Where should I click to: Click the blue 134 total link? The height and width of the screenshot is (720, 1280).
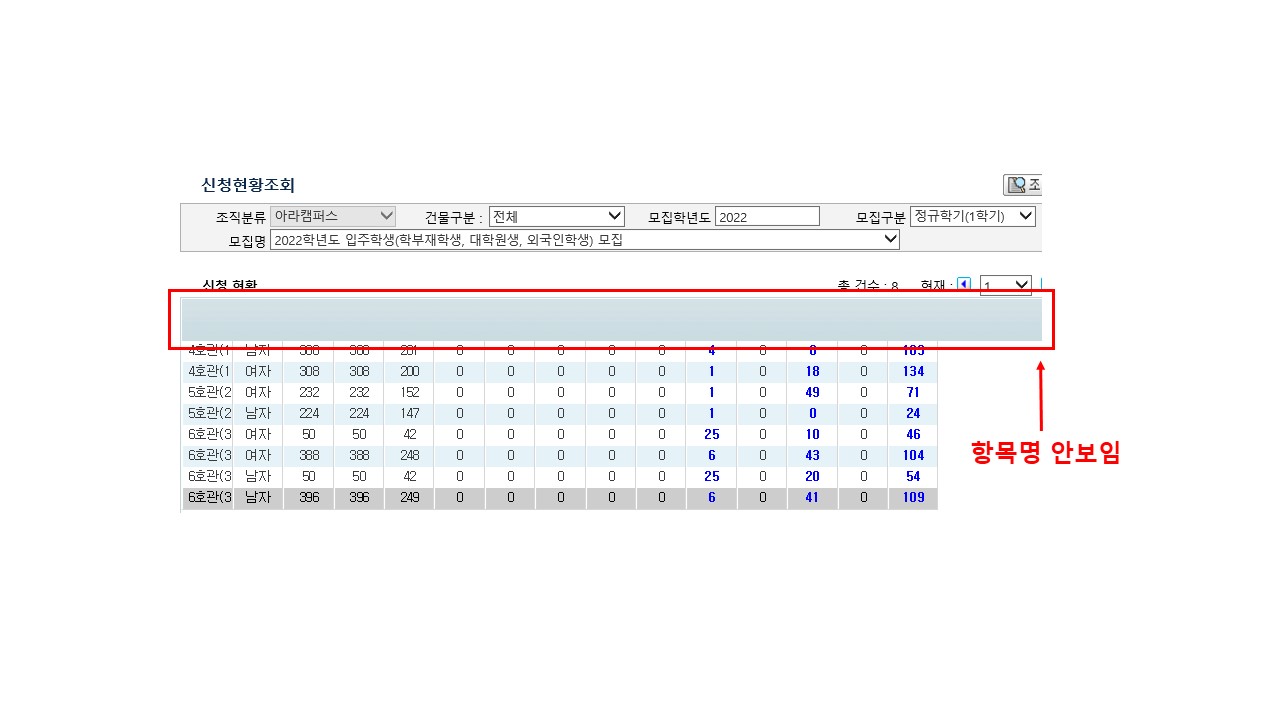click(x=912, y=371)
